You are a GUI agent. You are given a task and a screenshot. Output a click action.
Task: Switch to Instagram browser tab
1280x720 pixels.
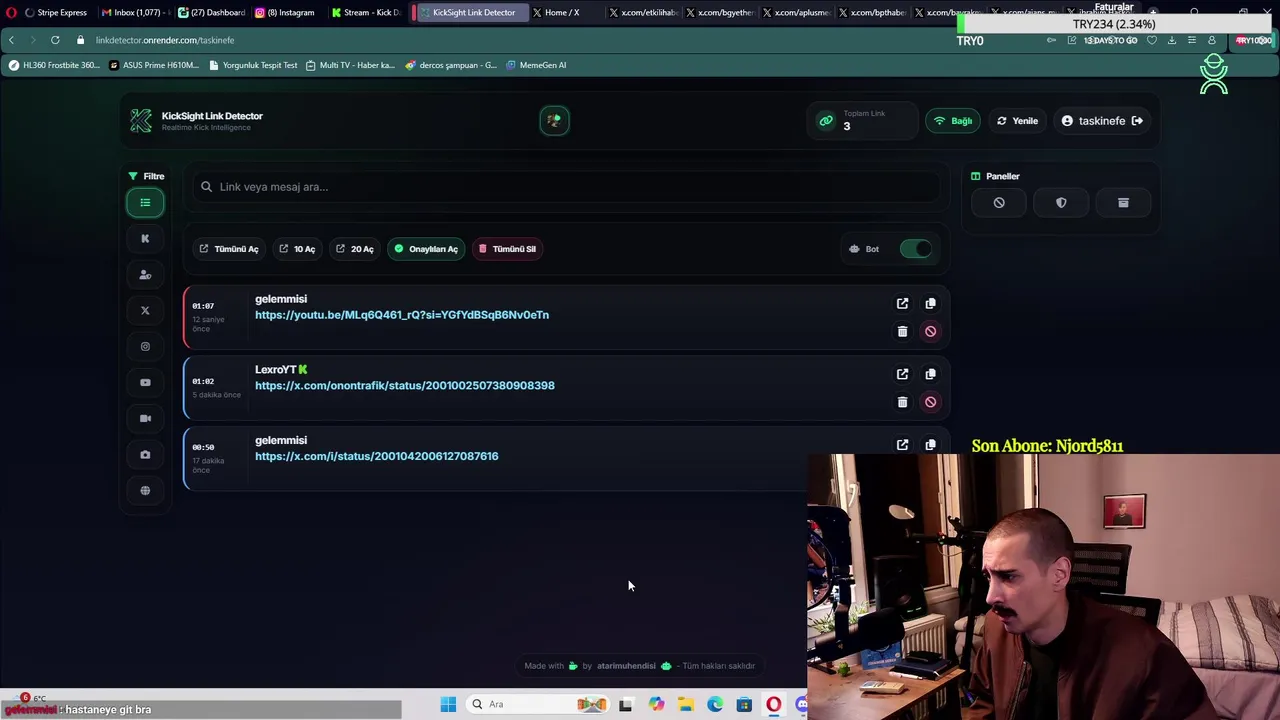[x=285, y=12]
